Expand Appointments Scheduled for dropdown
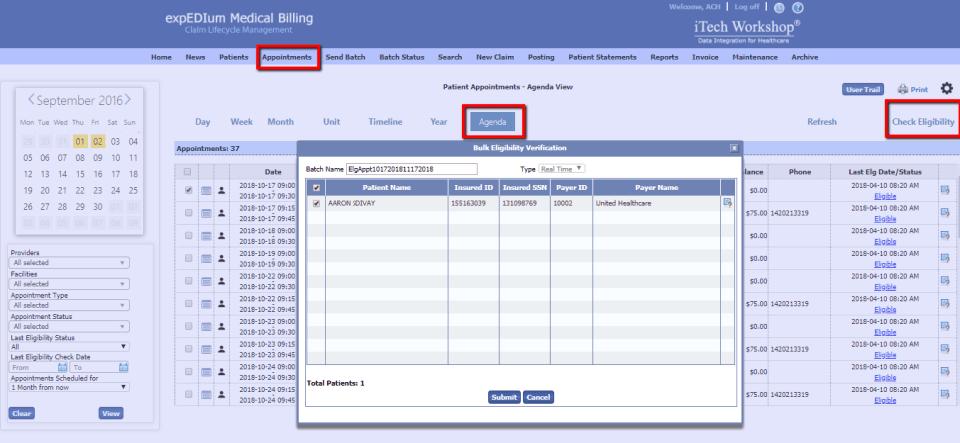 point(69,387)
